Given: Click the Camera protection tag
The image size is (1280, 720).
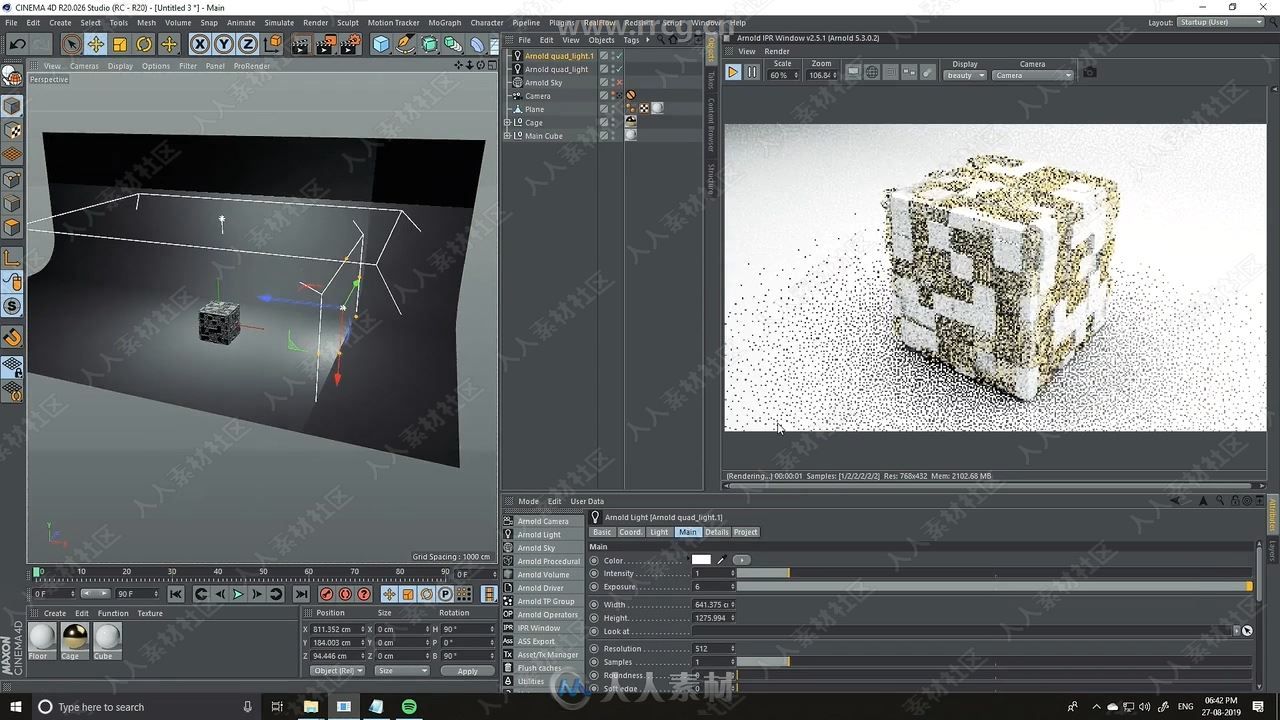Looking at the screenshot, I should [631, 95].
